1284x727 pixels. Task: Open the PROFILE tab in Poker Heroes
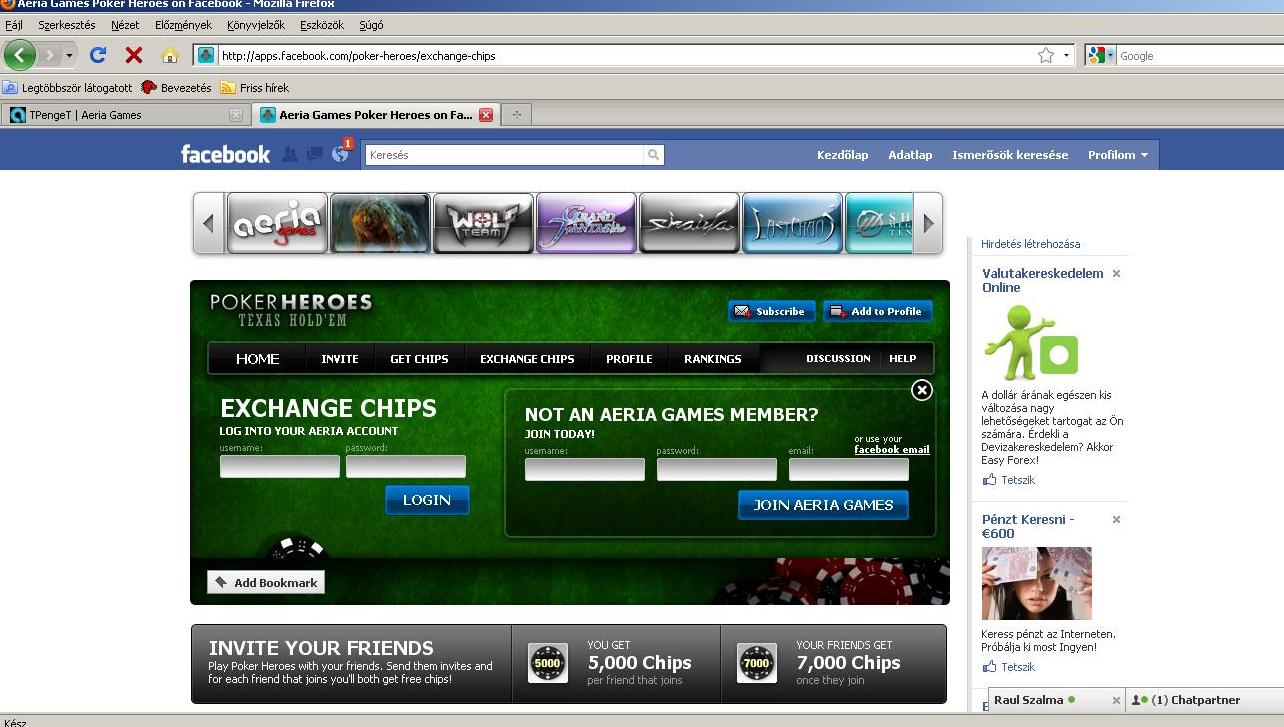629,359
